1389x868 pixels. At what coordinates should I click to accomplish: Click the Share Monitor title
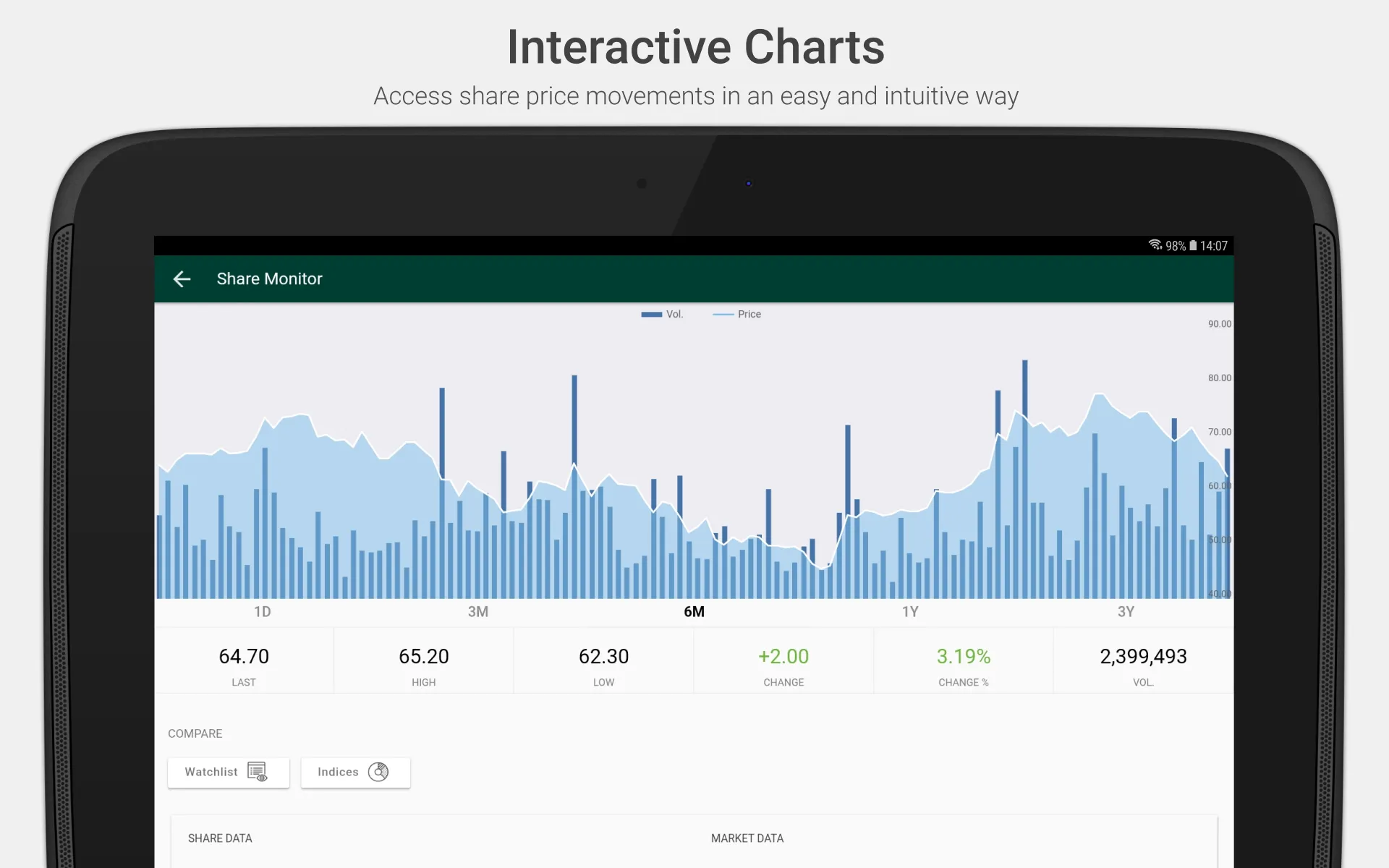coord(269,278)
